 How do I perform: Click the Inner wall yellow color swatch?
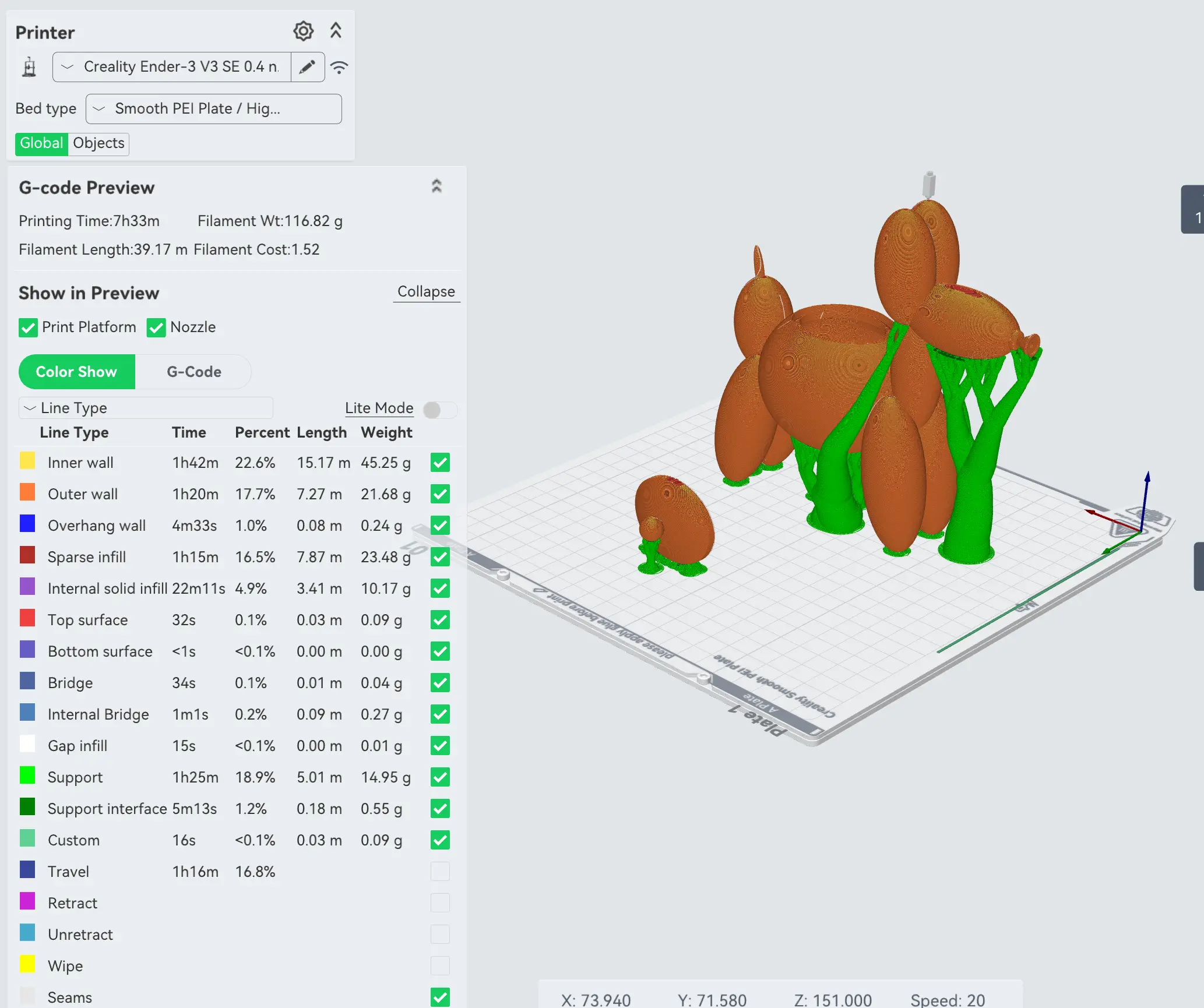(x=27, y=461)
